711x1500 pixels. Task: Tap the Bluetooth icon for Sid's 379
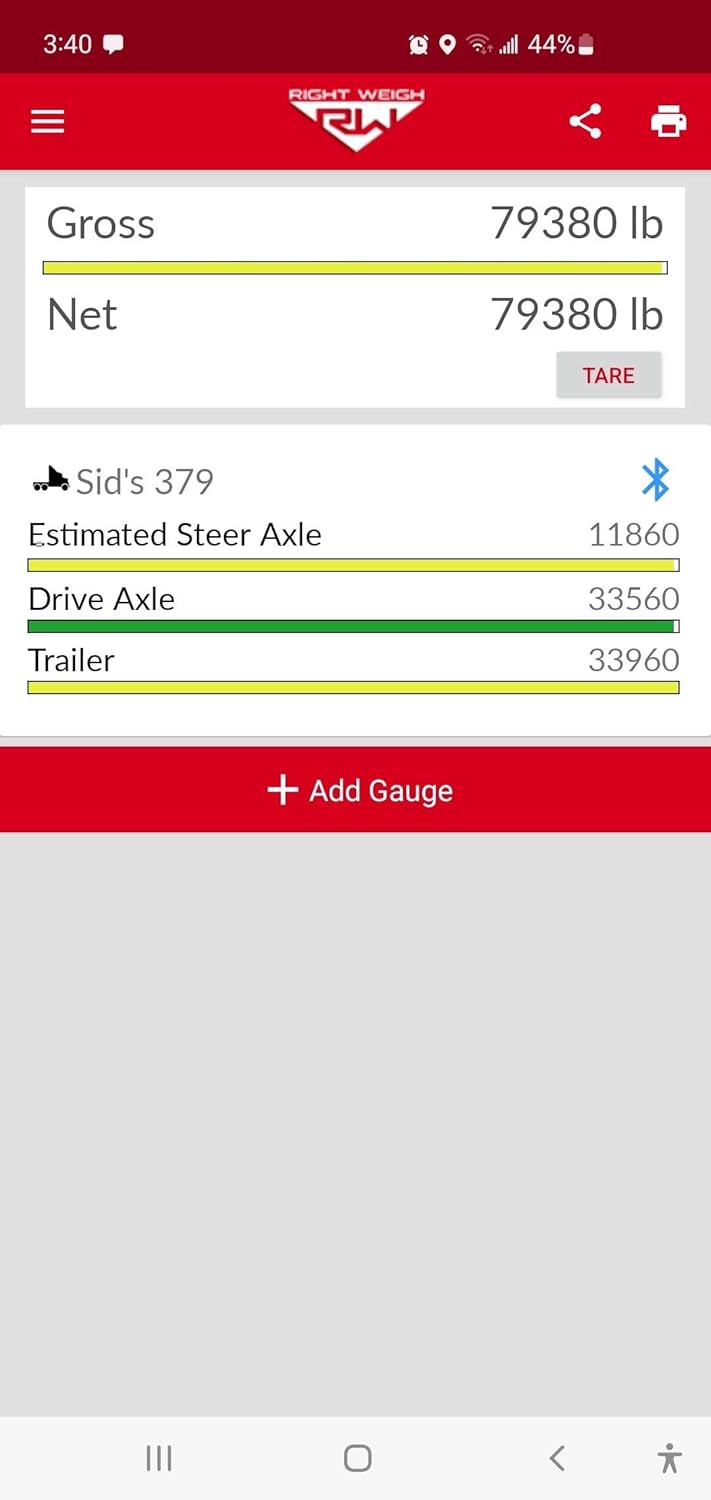[655, 481]
